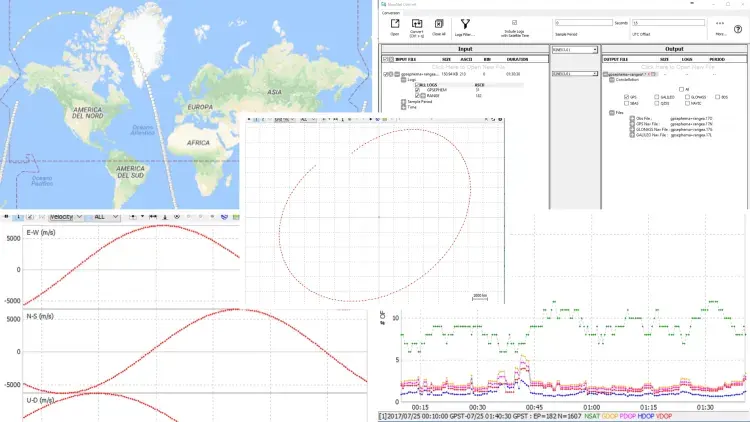Enable the BDS constellation checkbox
Image resolution: width=750 pixels, height=422 pixels.
pos(717,97)
